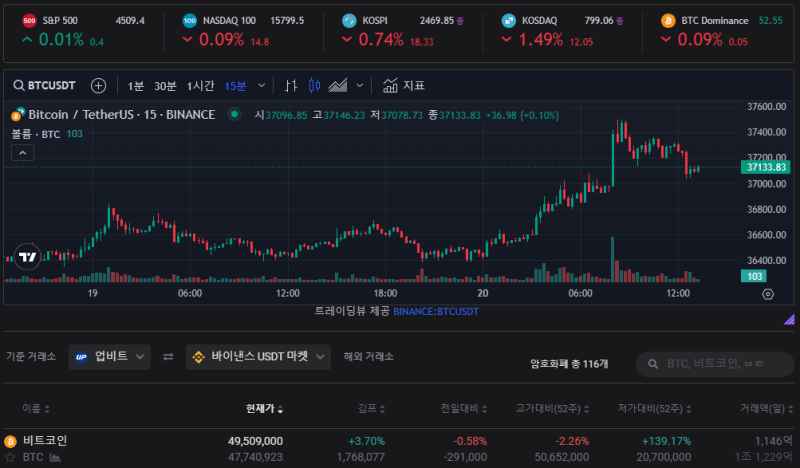
Task: Open the indicators (지표) menu
Action: pos(404,86)
